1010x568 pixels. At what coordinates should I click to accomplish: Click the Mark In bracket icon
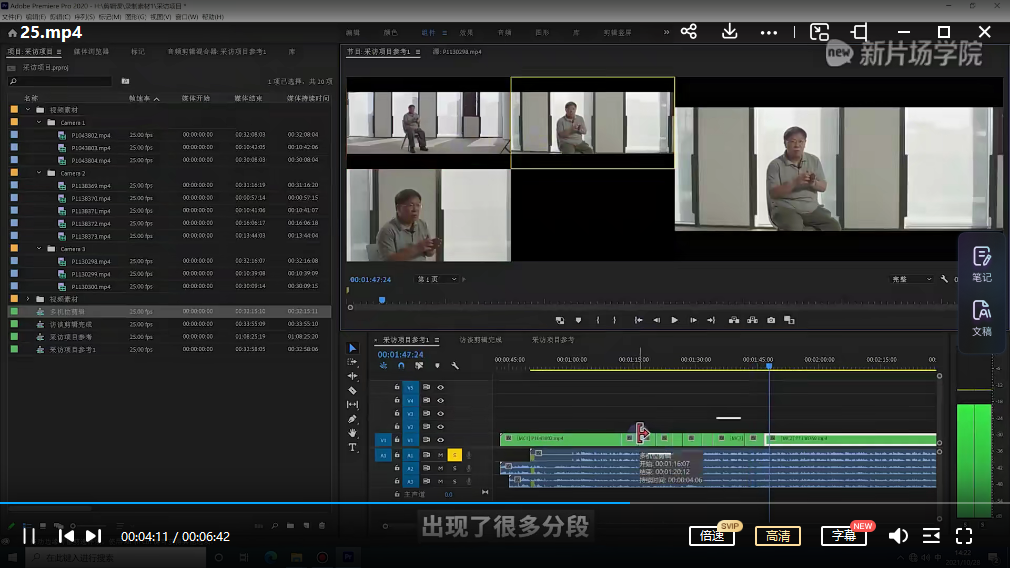(598, 320)
